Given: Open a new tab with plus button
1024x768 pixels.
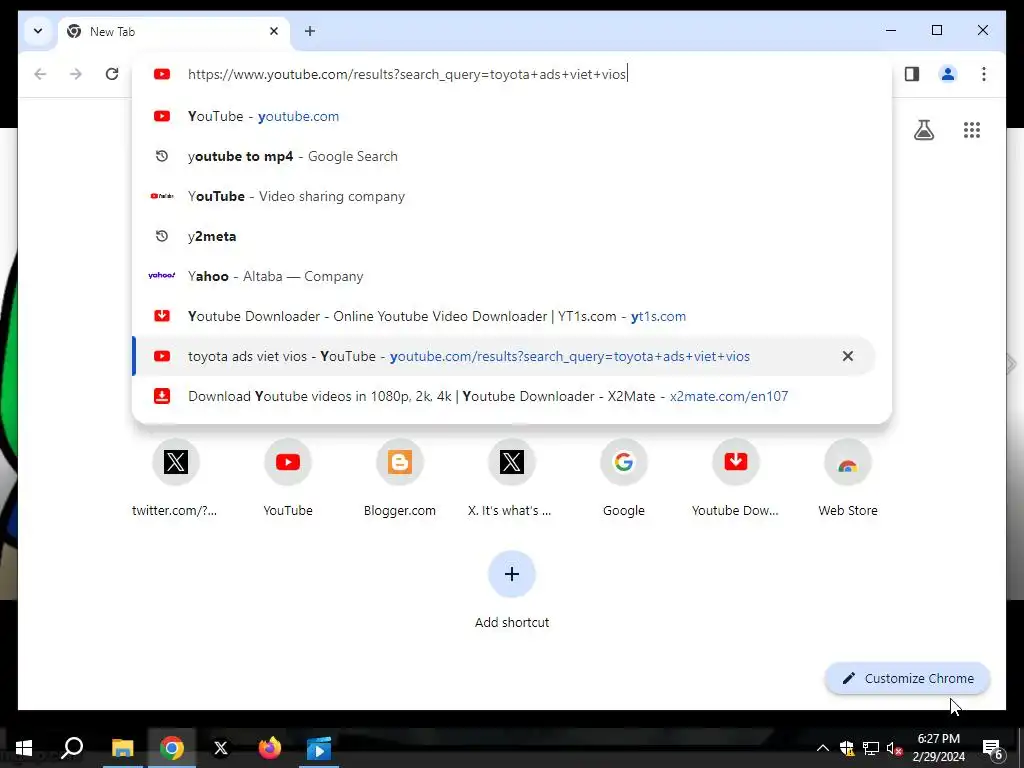Looking at the screenshot, I should click(x=310, y=31).
